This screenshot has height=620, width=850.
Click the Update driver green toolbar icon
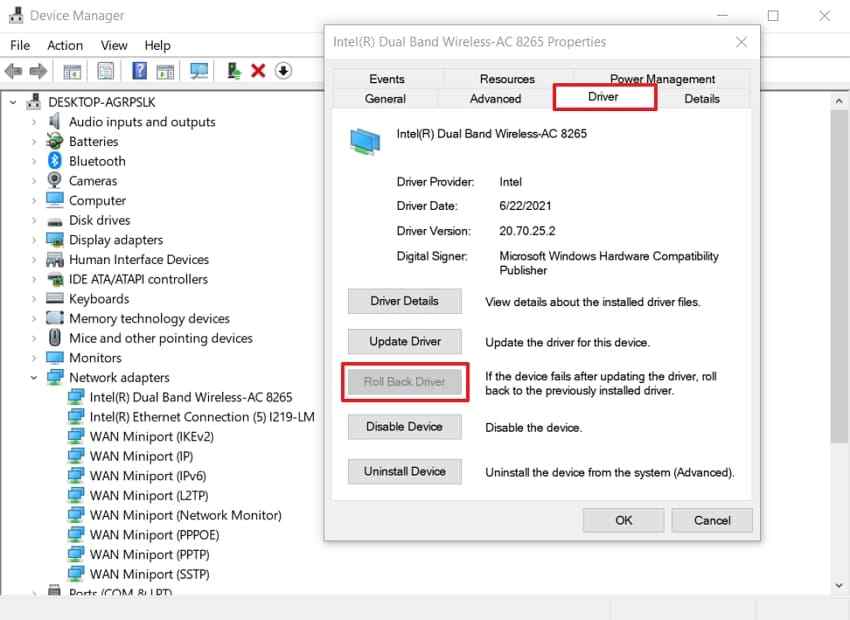(234, 70)
